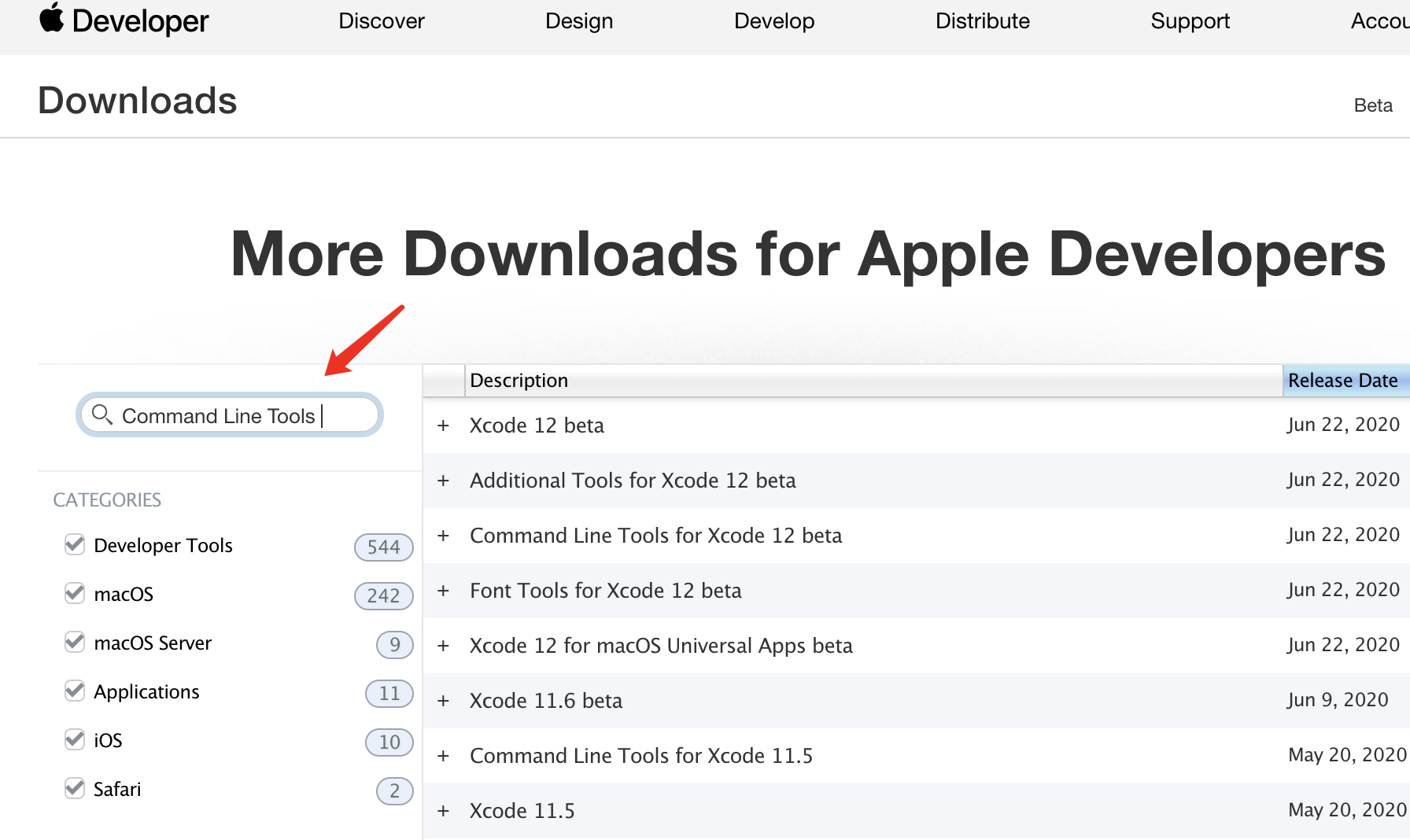Click the 242 count badge for macOS
The width and height of the screenshot is (1410, 840).
384,595
